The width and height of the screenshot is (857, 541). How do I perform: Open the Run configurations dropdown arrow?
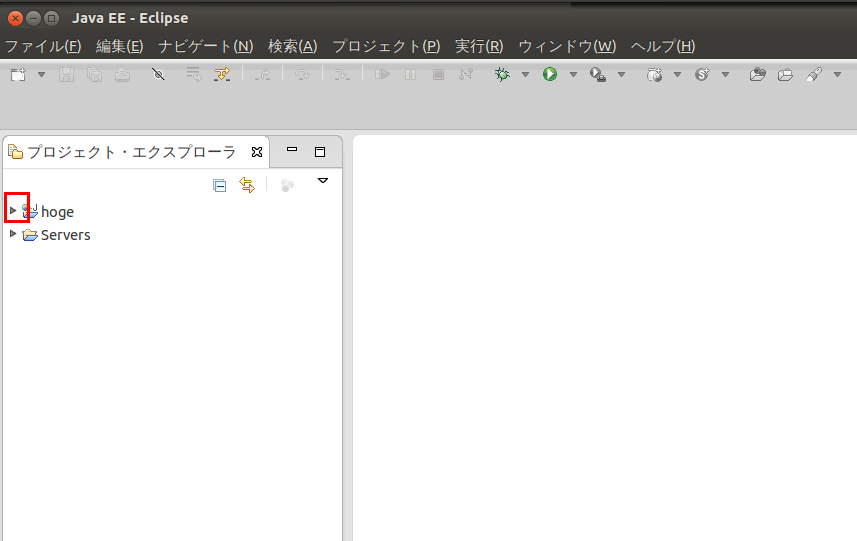573,74
